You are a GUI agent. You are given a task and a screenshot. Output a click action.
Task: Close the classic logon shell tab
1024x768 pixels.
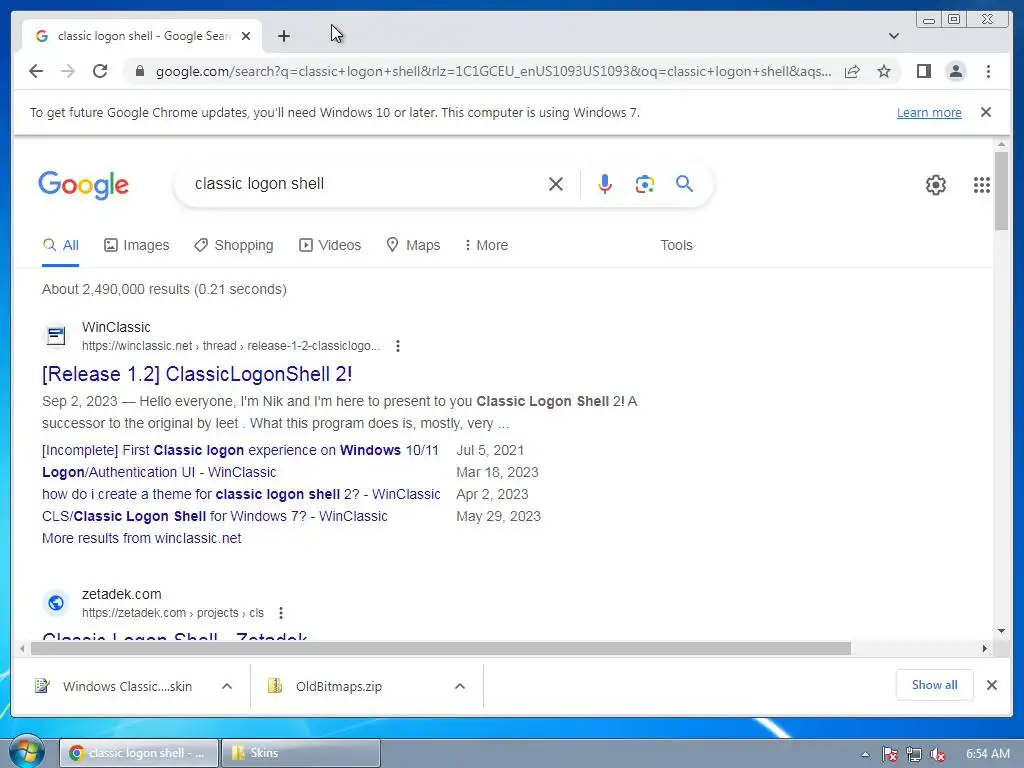pos(246,36)
